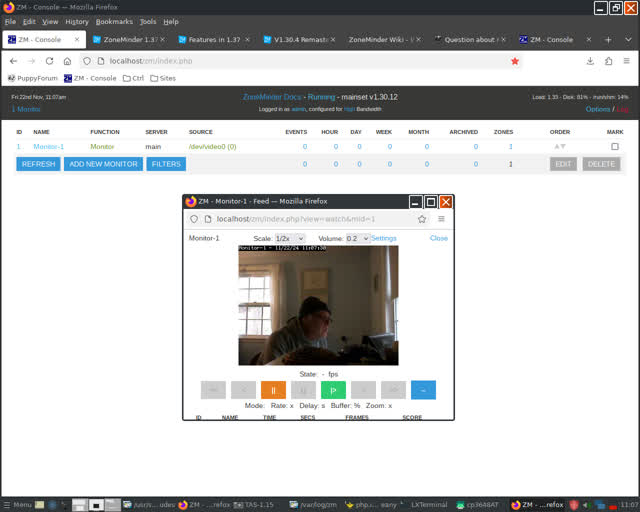Open the Log link in the ZoneMinder header

(x=622, y=109)
